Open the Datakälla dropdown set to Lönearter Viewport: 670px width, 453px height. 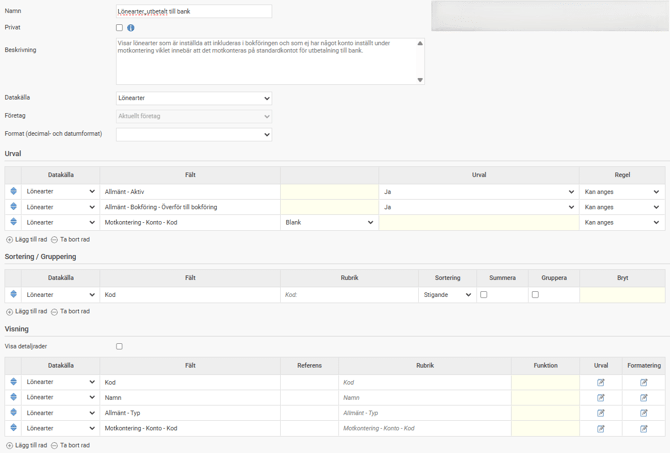click(193, 98)
